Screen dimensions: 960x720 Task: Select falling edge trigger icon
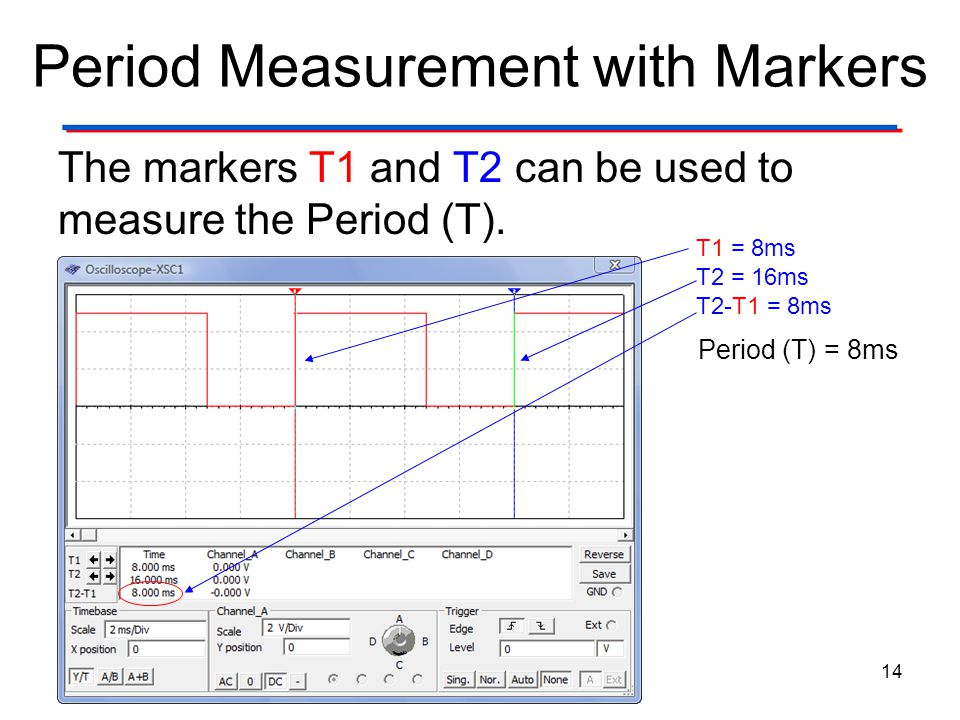[x=541, y=626]
